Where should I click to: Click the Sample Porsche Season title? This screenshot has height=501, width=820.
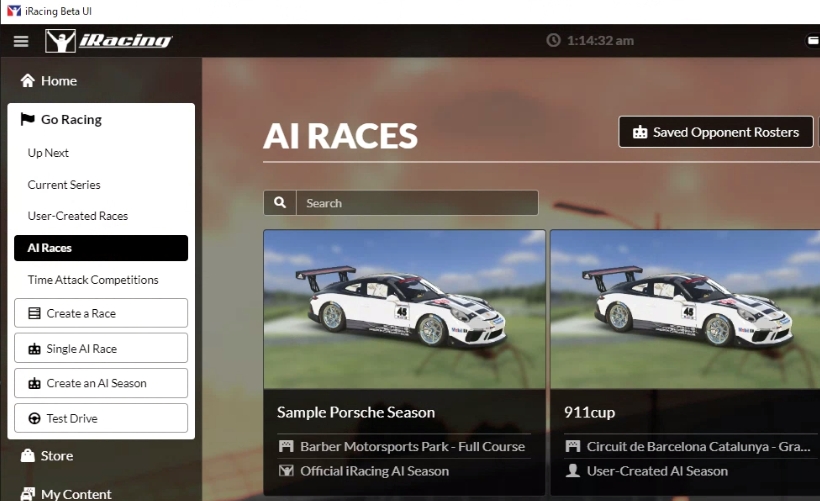pos(356,413)
